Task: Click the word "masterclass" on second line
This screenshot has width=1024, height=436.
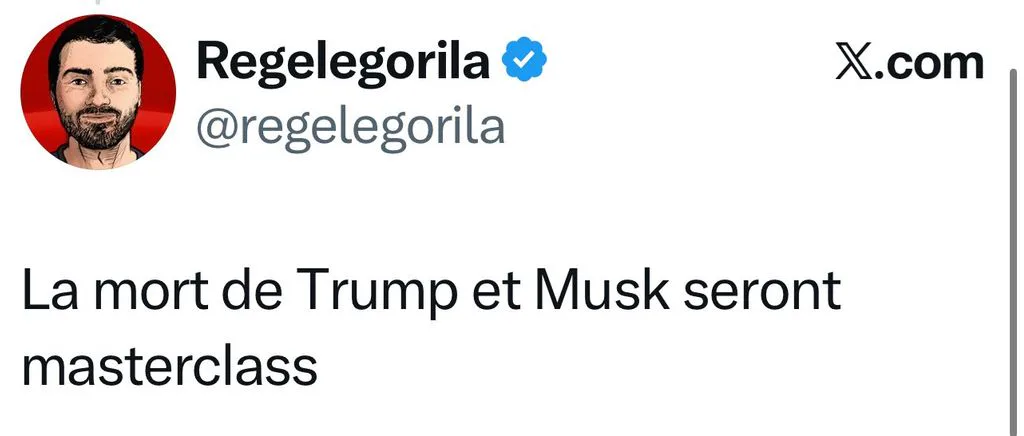Action: pos(170,366)
